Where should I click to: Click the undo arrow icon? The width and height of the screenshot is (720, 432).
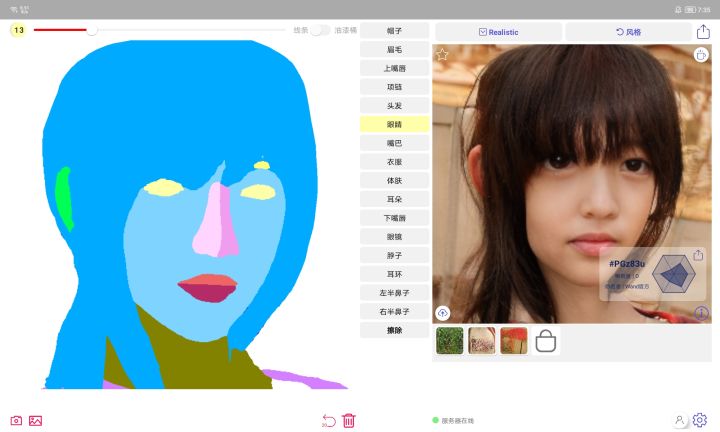coord(329,421)
